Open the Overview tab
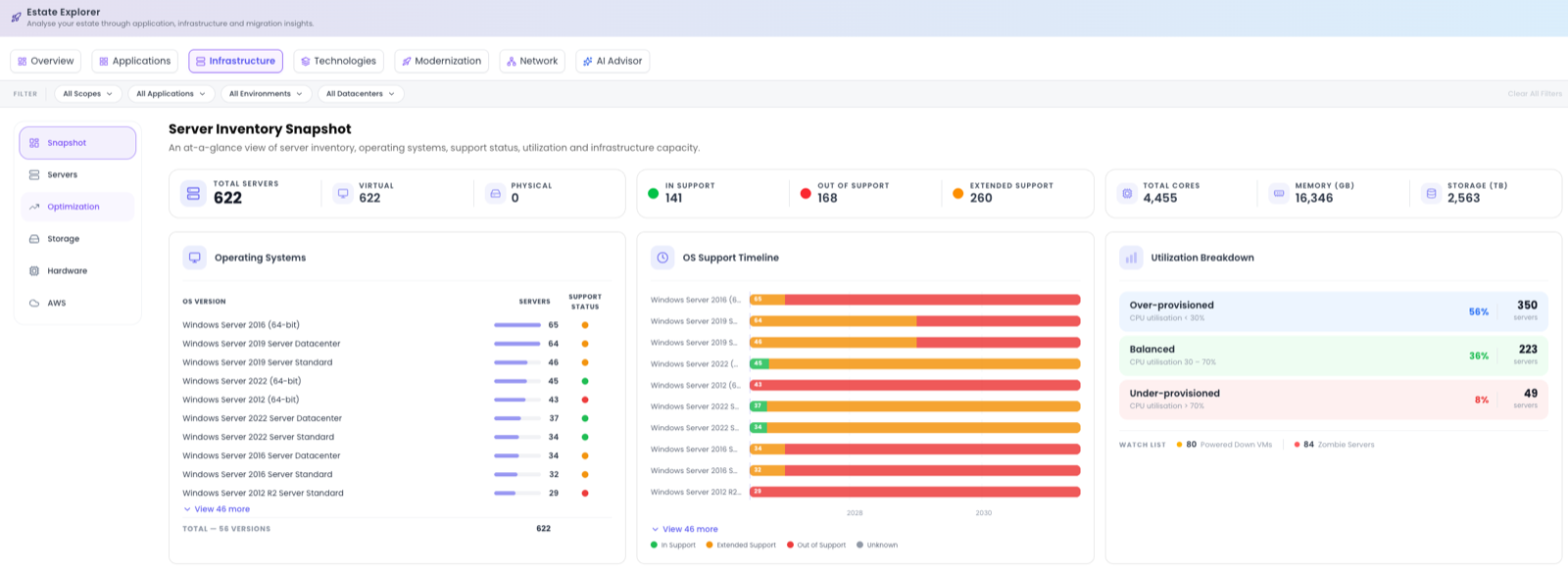This screenshot has height=570, width=1568. [x=46, y=61]
